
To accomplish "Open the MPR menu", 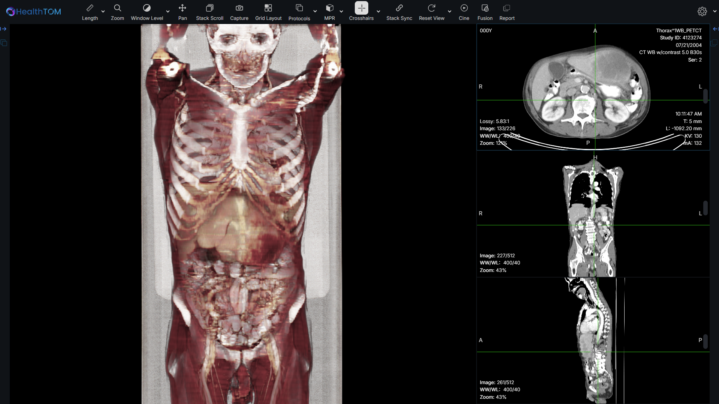I will pyautogui.click(x=330, y=11).
